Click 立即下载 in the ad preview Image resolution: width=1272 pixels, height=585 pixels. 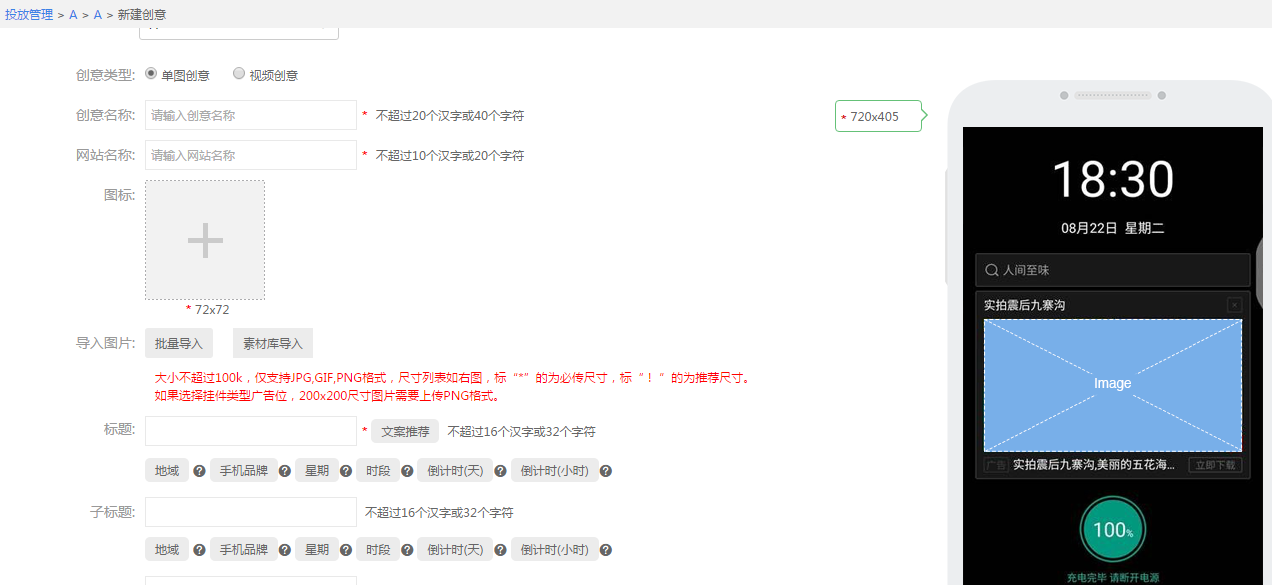(1215, 464)
